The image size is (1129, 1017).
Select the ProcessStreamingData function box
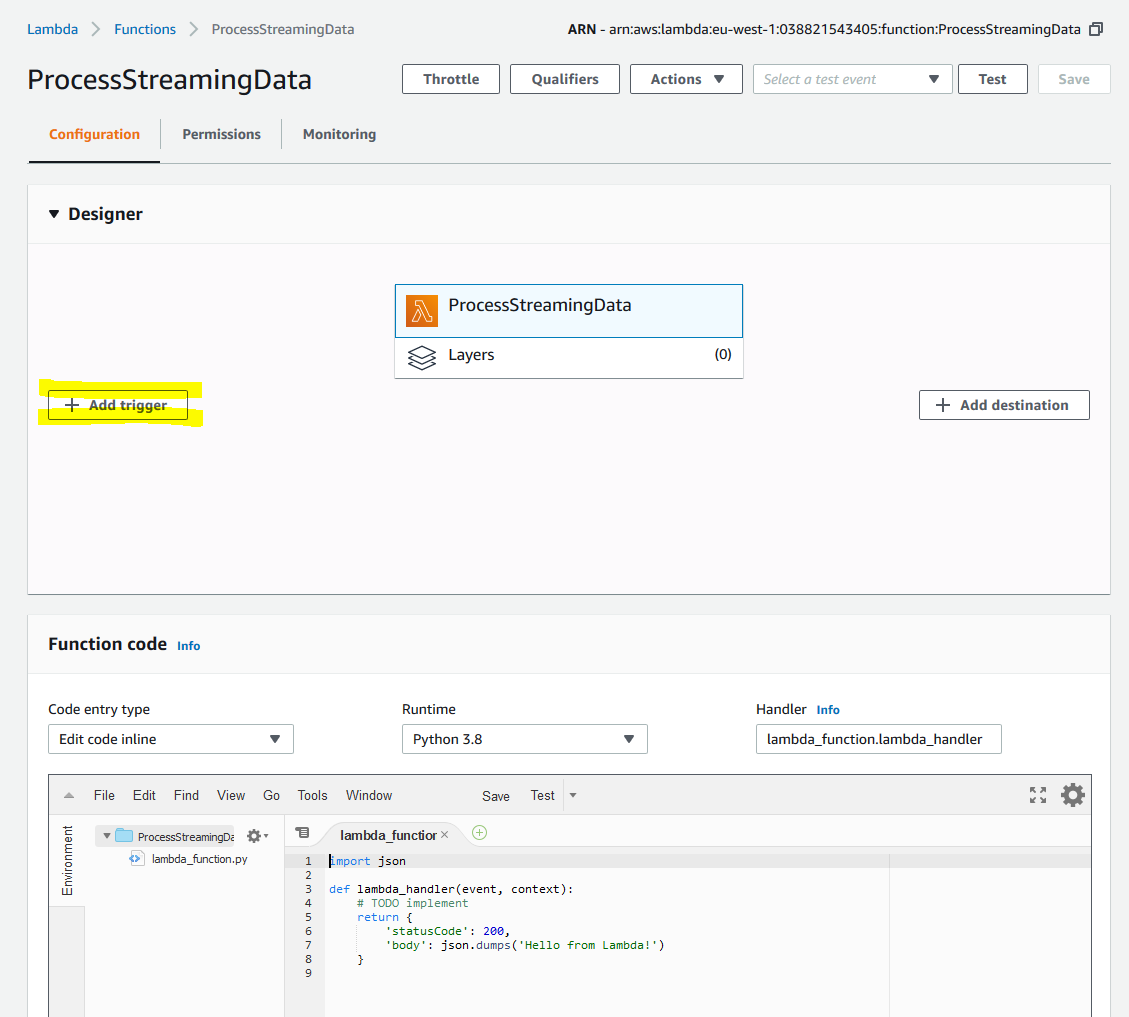[569, 311]
